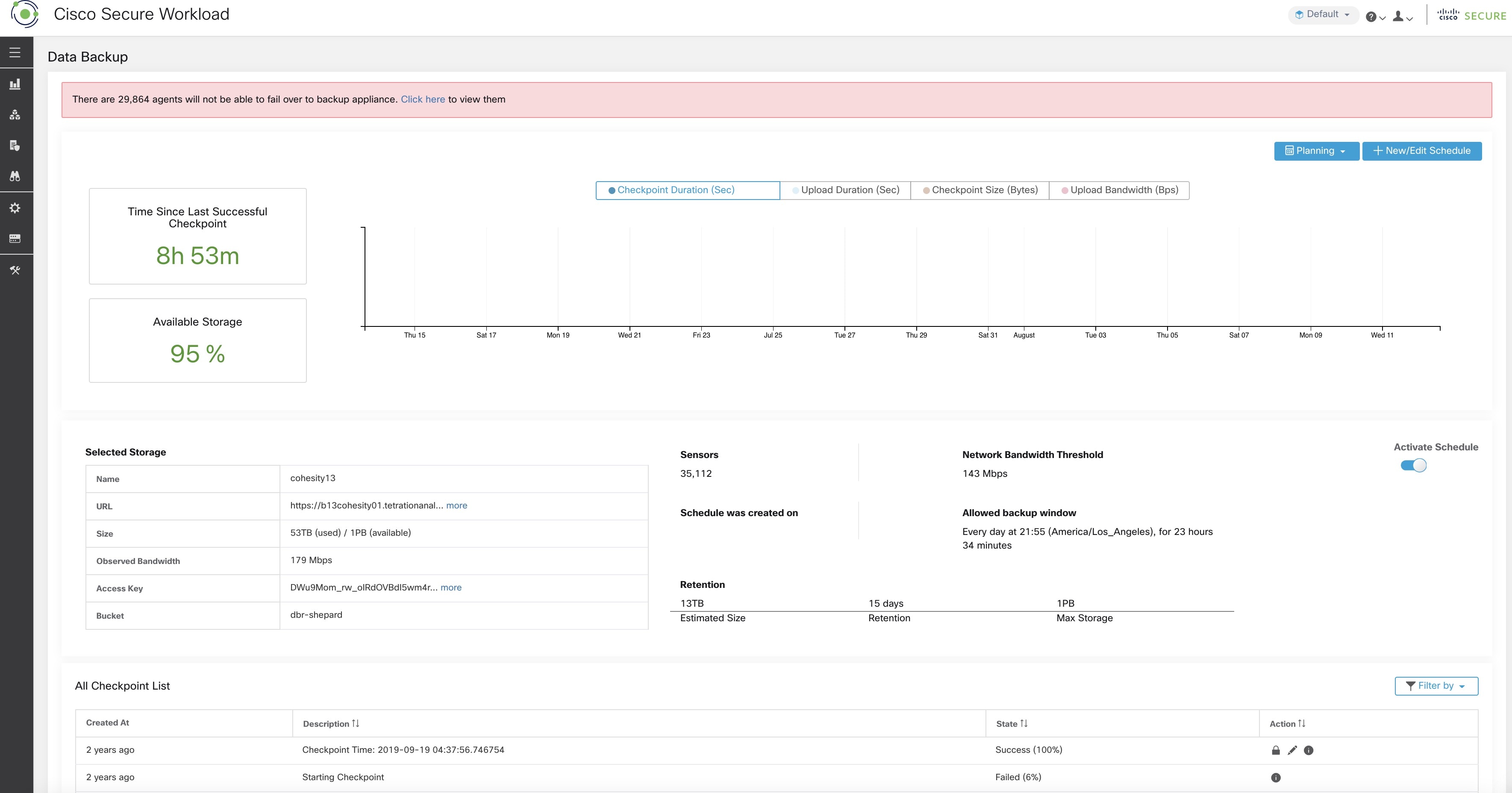
Task: Toggle Upload Duration (Sec) chart series
Action: (x=845, y=190)
